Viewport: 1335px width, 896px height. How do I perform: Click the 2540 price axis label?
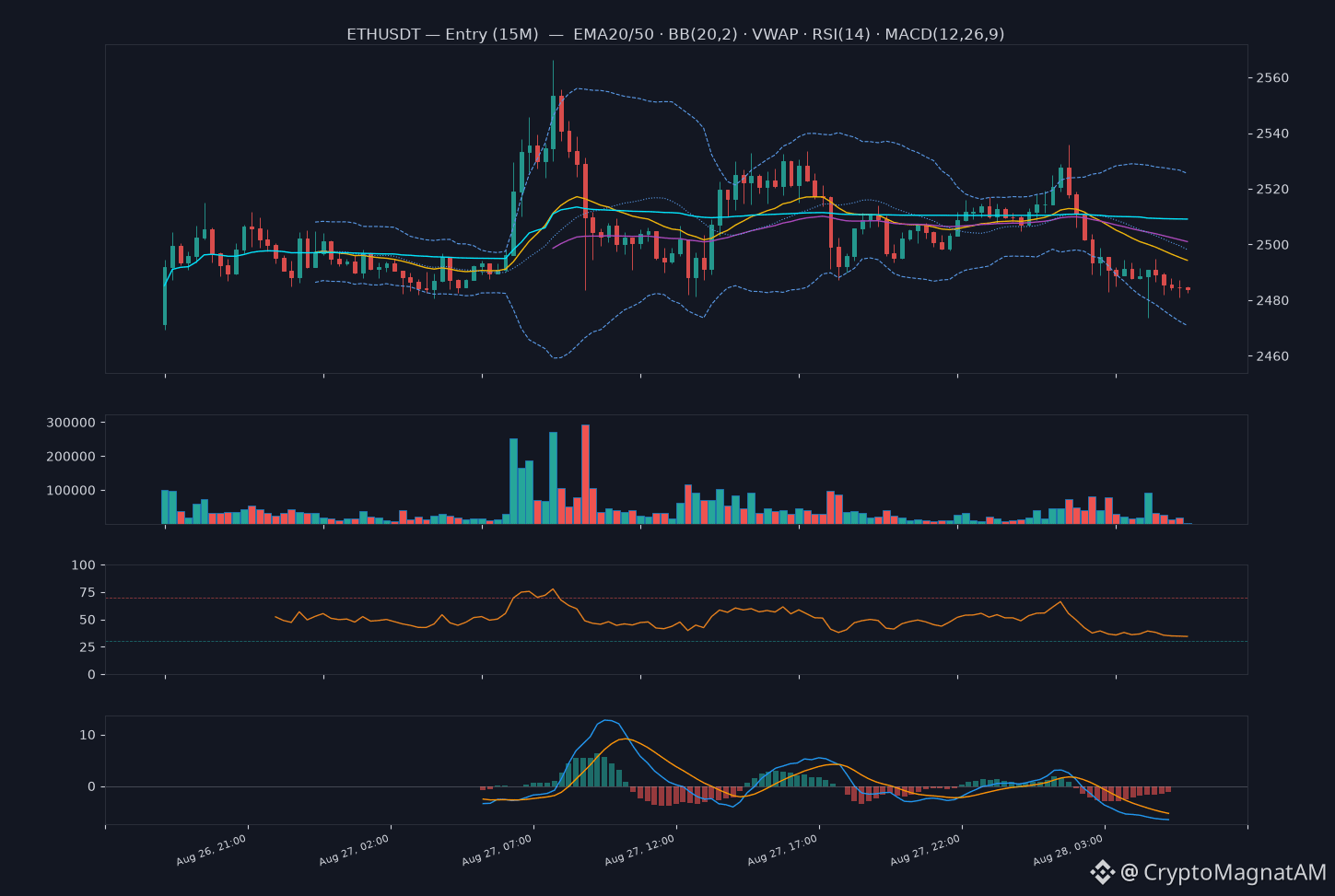click(1272, 134)
